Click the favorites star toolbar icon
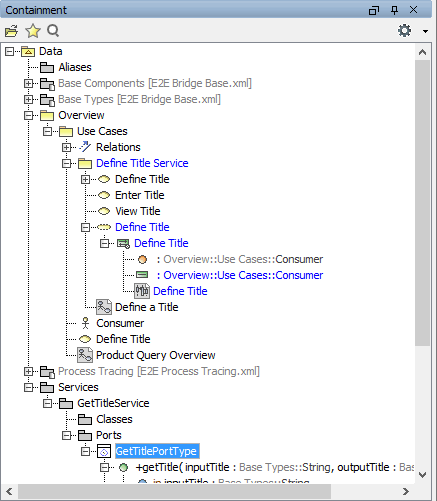This screenshot has height=501, width=437. 33,31
